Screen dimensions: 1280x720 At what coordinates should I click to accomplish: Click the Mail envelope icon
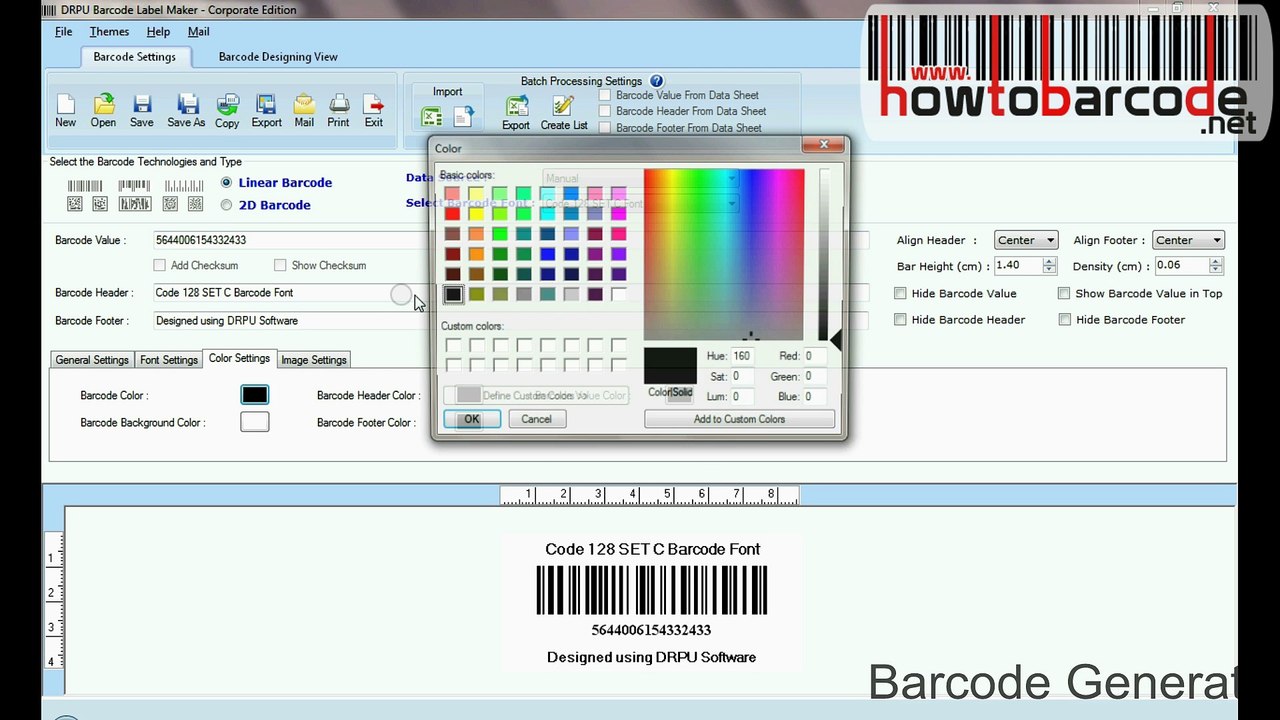[304, 110]
